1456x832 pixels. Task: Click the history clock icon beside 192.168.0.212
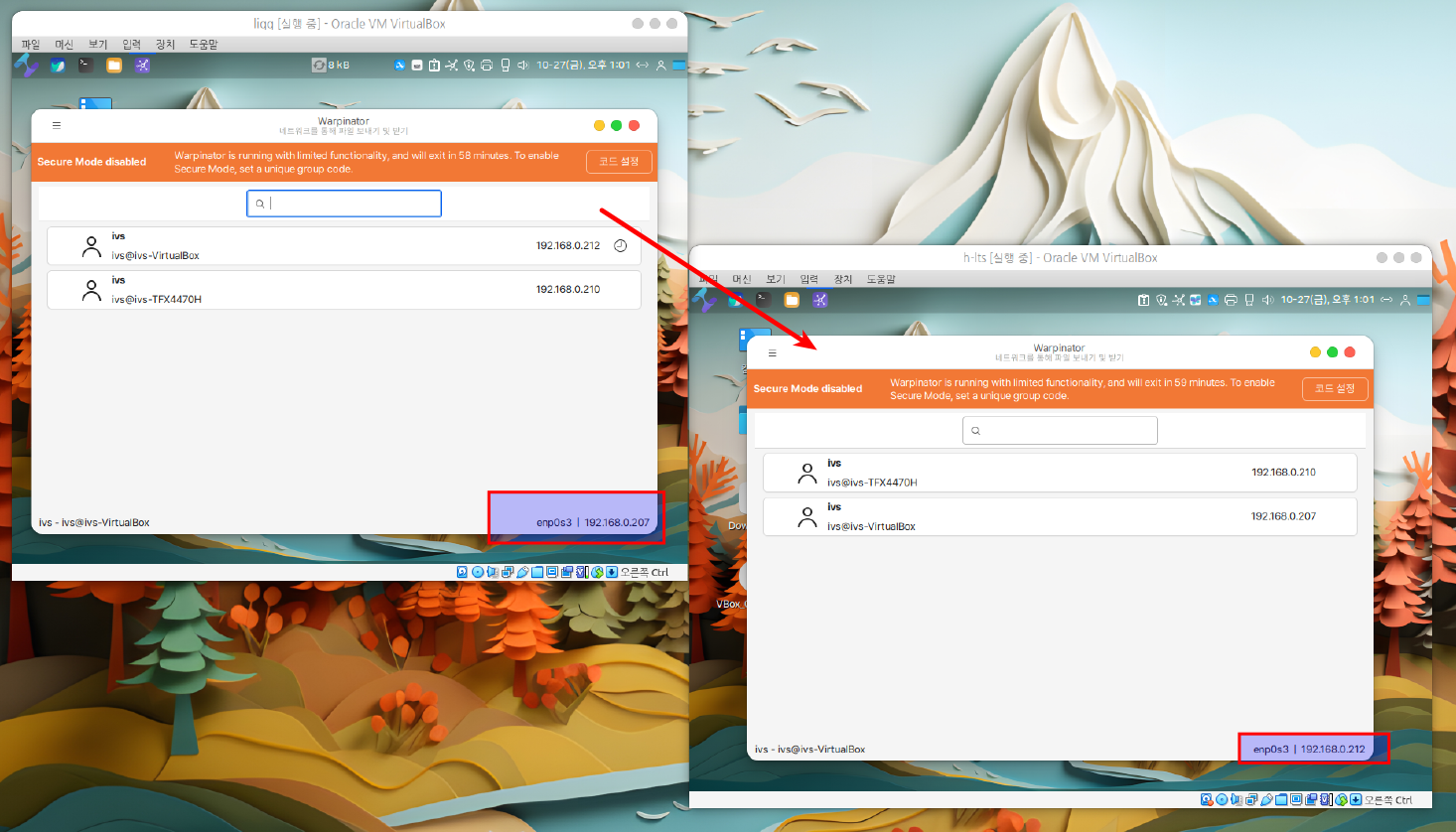(x=620, y=246)
